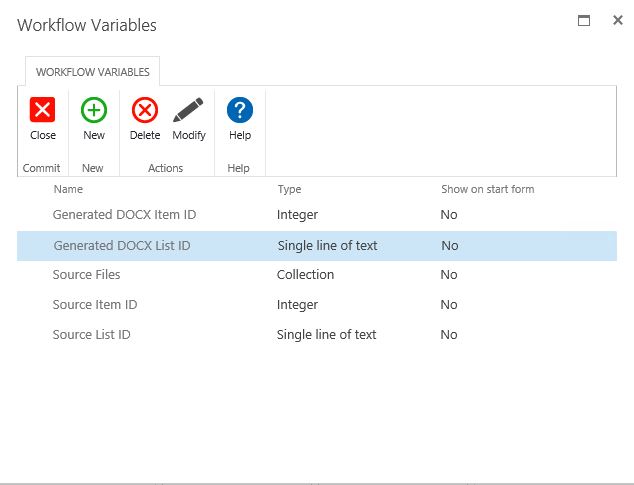Maximize the Workflow Variables dialog
634x485 pixels.
(584, 20)
